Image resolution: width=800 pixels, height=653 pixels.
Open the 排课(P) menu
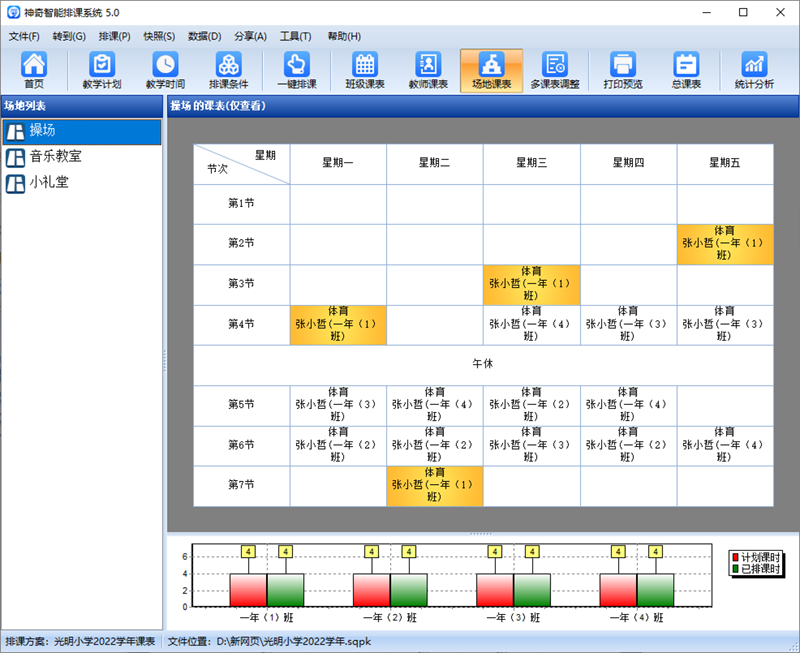coord(114,36)
